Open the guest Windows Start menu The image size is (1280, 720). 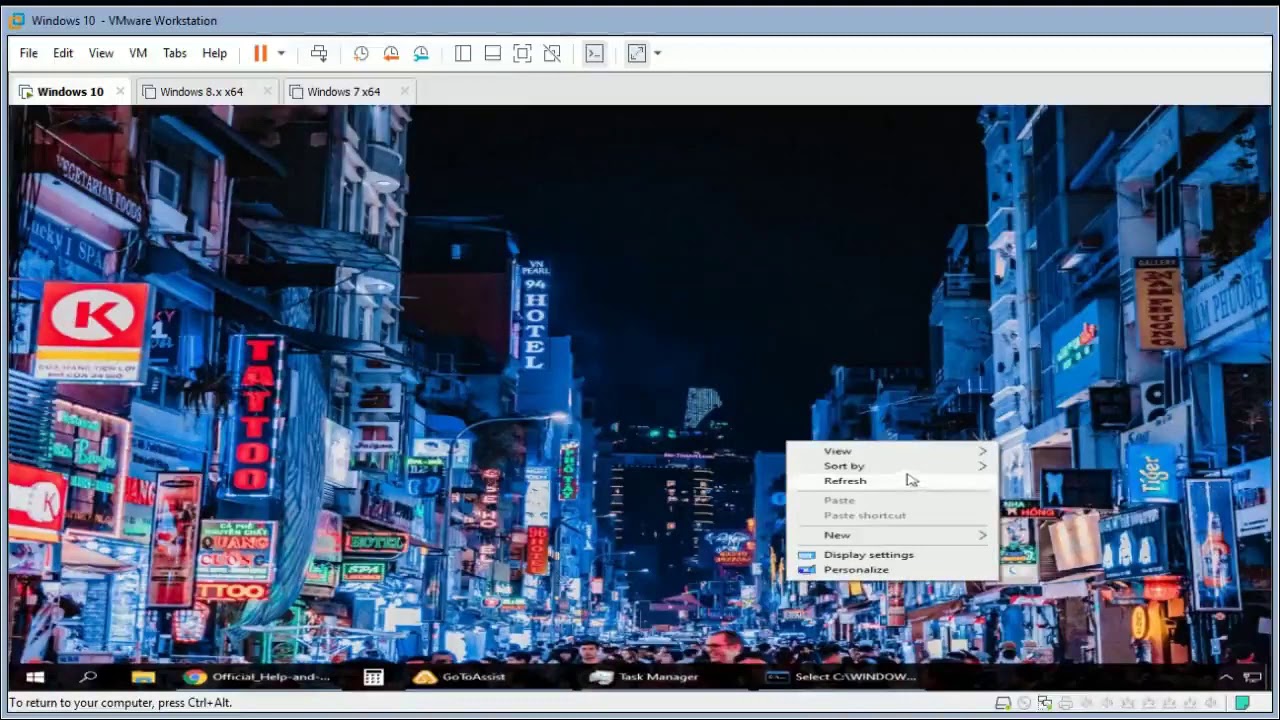35,677
